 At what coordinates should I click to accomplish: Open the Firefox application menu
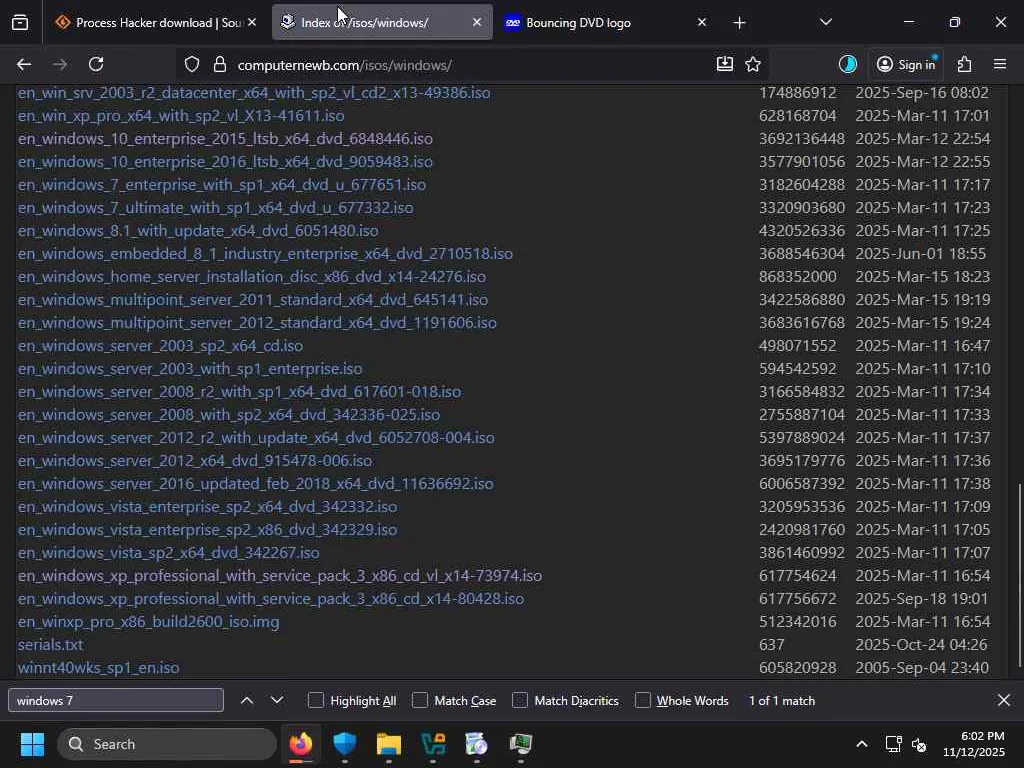click(1000, 64)
